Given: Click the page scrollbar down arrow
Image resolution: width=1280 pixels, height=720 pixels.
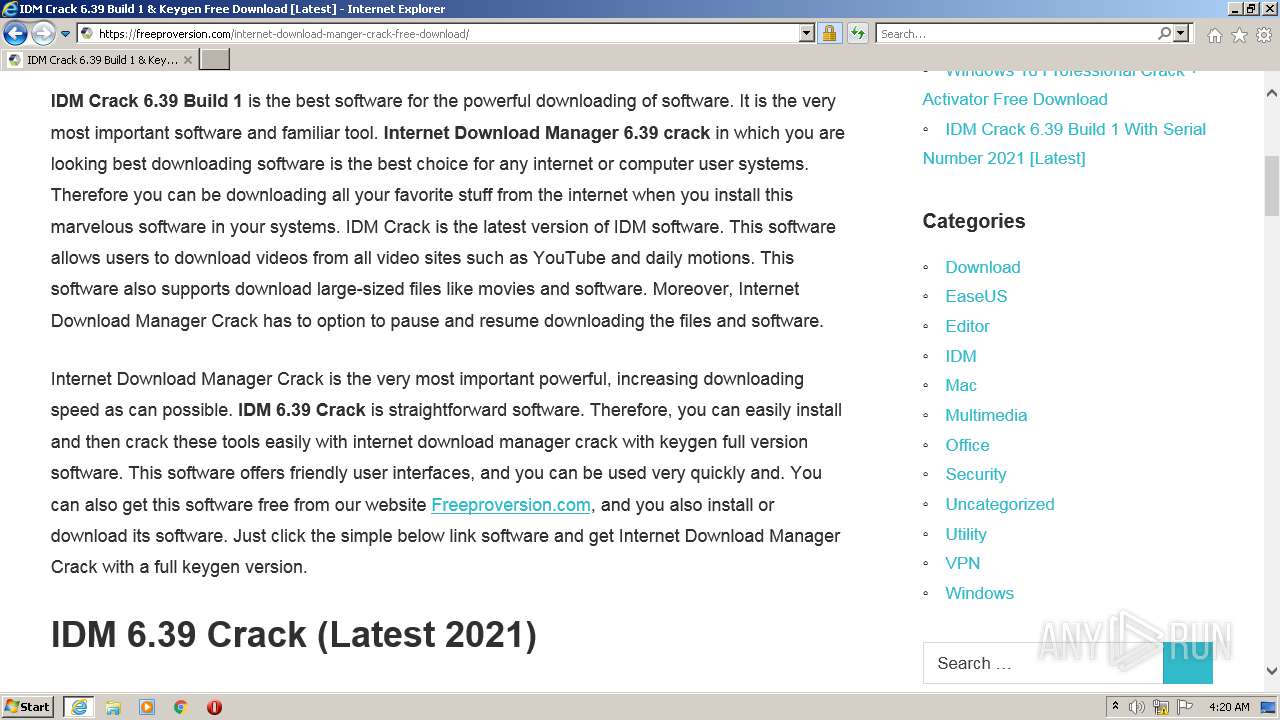Looking at the screenshot, I should [x=1272, y=671].
